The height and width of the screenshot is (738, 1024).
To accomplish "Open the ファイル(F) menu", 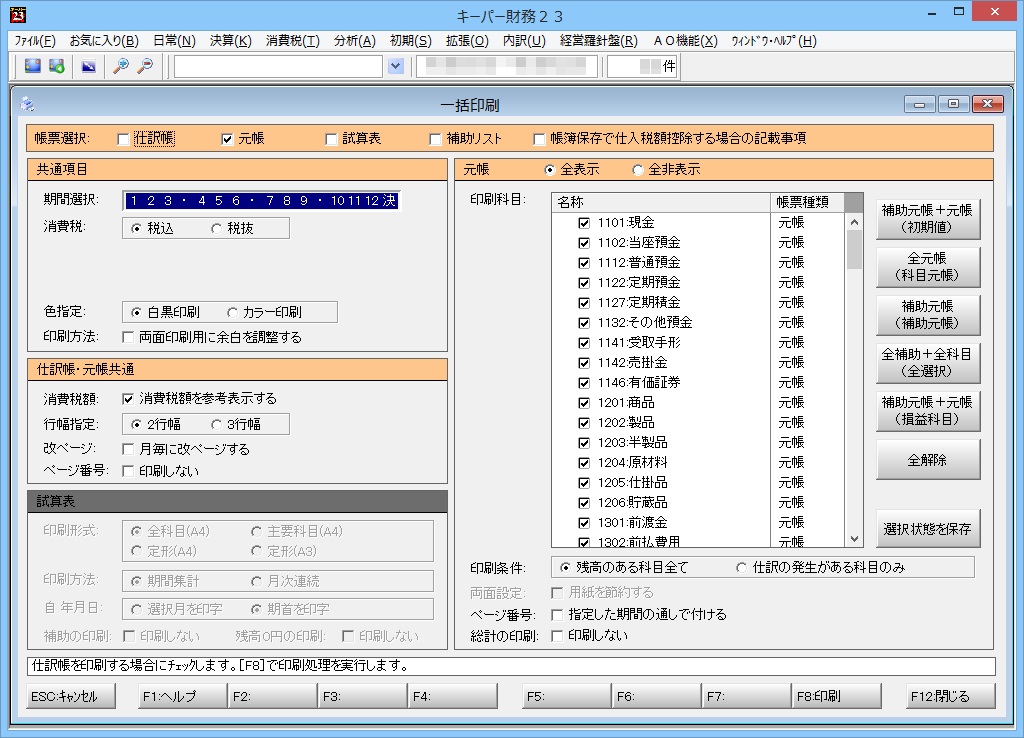I will 35,40.
